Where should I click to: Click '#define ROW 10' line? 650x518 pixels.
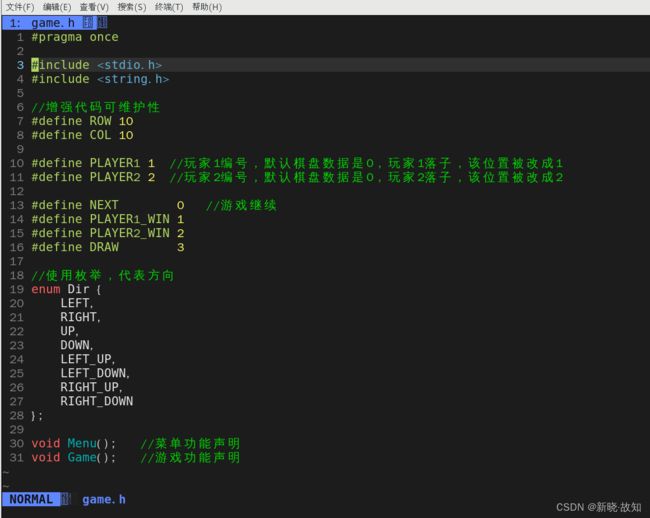tap(82, 121)
